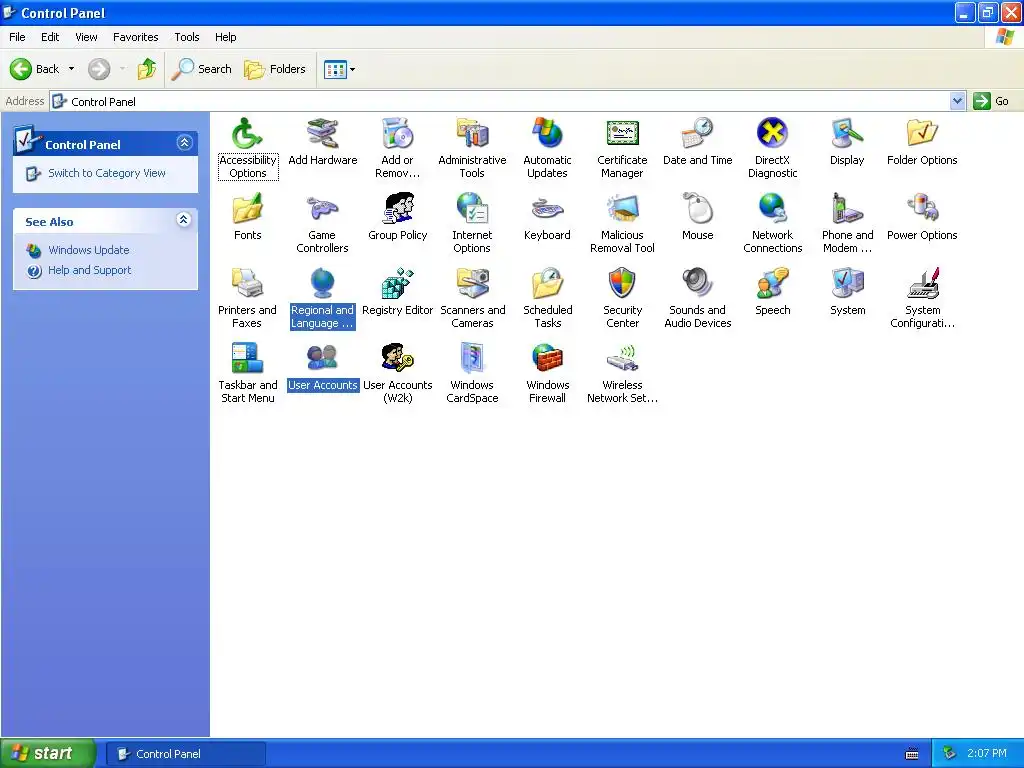
Task: Open Security Center shield icon
Action: coord(622,284)
